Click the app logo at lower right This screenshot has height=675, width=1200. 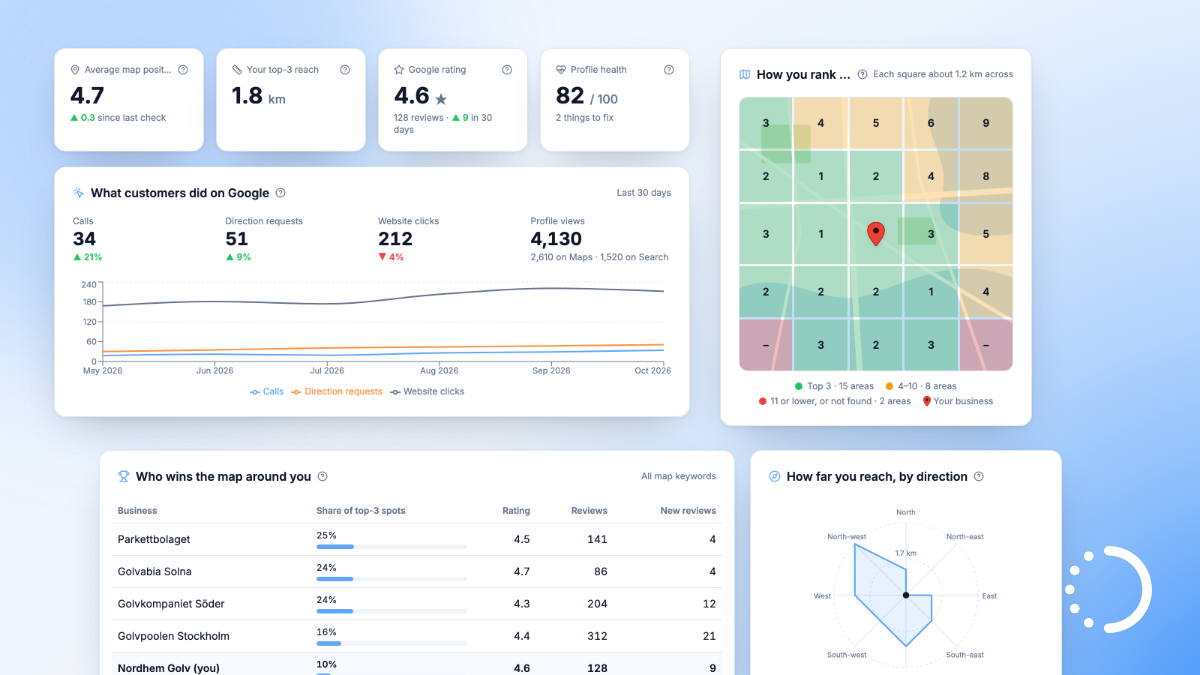pyautogui.click(x=1108, y=590)
